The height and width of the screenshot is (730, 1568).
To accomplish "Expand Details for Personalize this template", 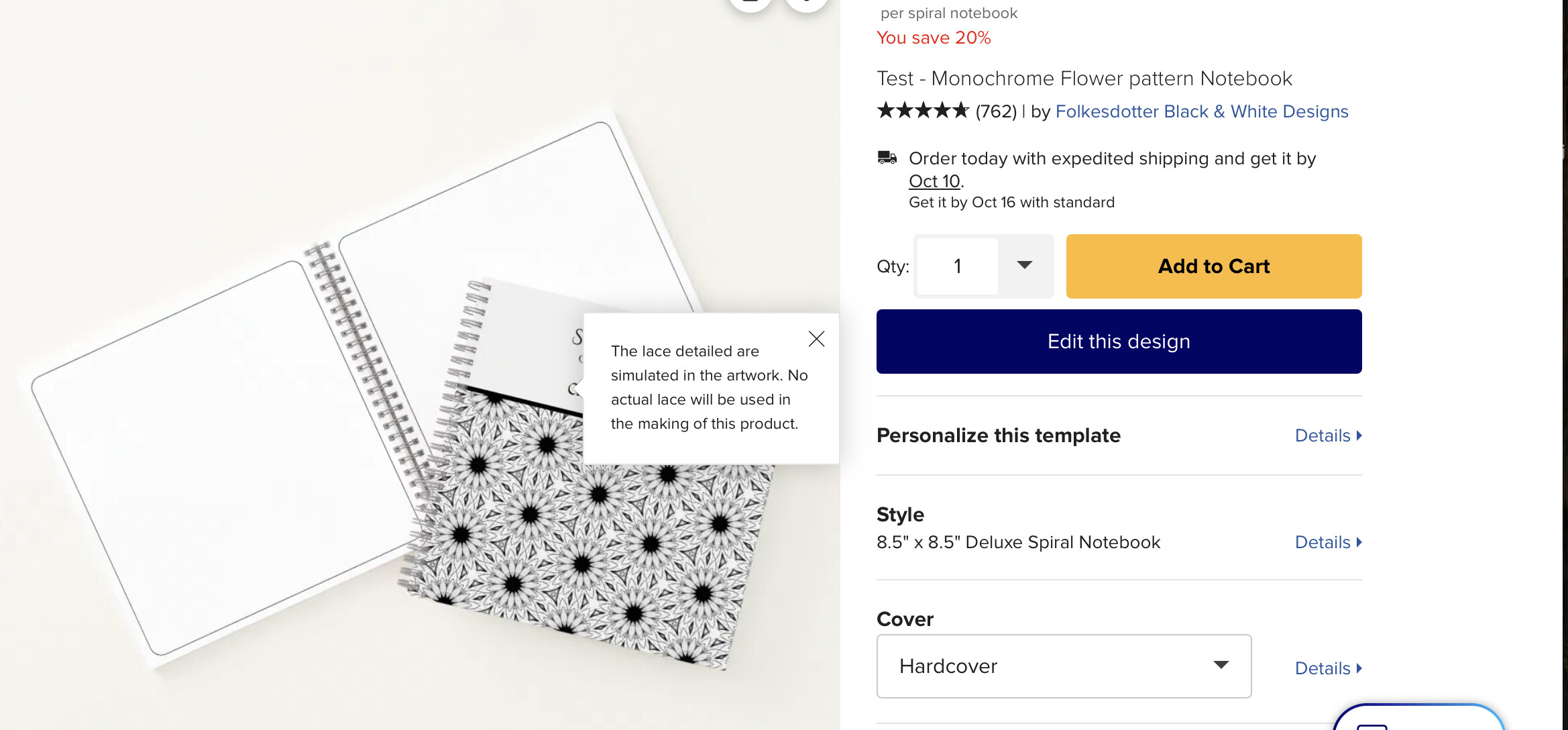I will pyautogui.click(x=1328, y=435).
